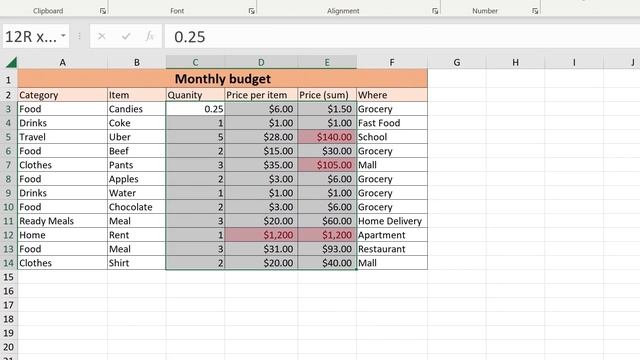Select the Ready Meals cell

coord(62,221)
